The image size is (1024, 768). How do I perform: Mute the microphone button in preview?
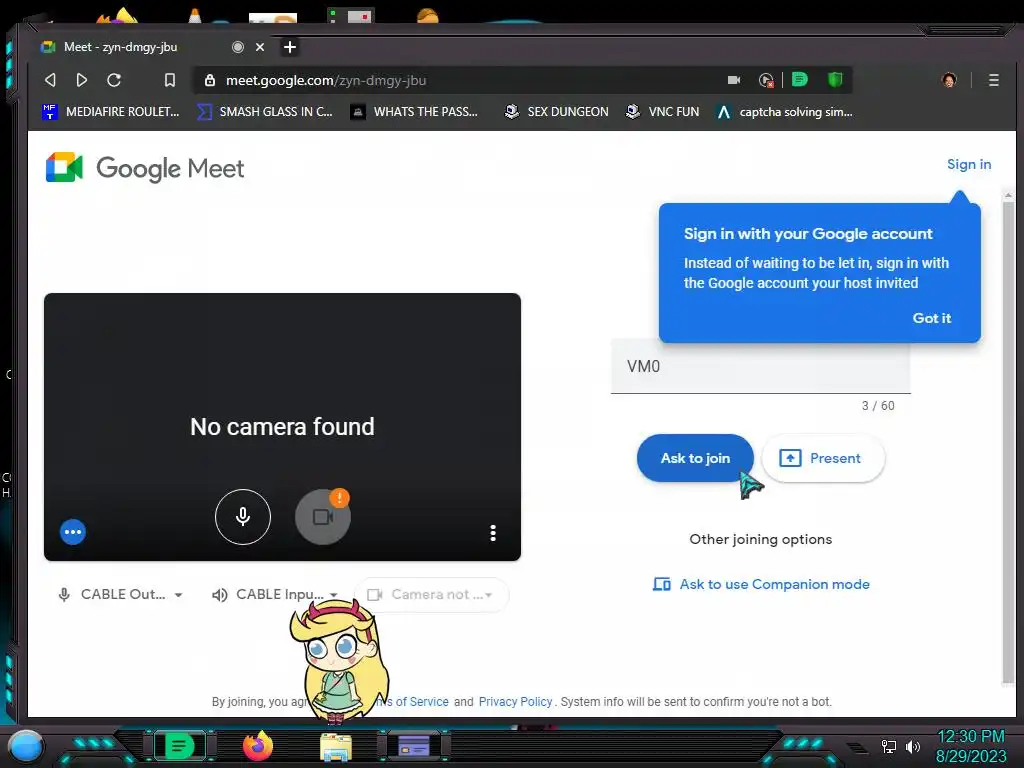click(242, 517)
